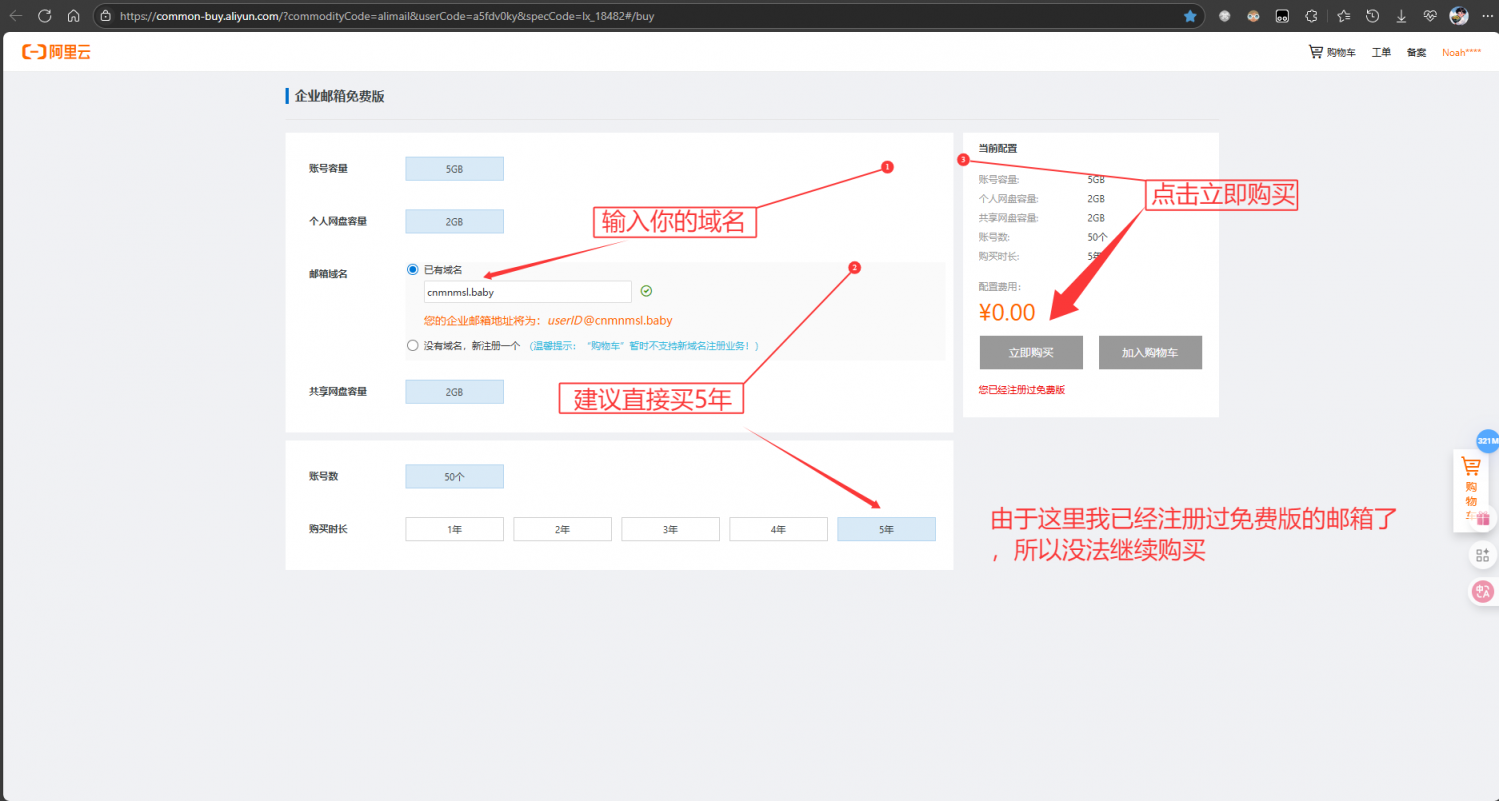Screen dimensions: 1499x801
Task: Open the Noah**** account link
Action: point(1461,52)
